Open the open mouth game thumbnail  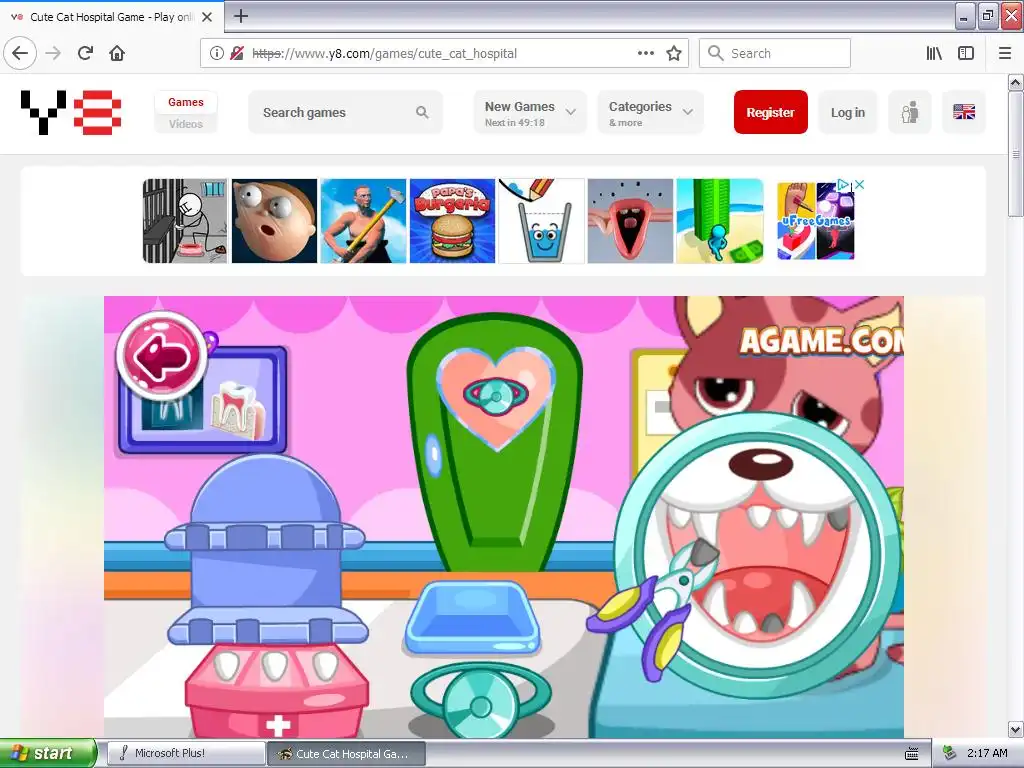[630, 221]
